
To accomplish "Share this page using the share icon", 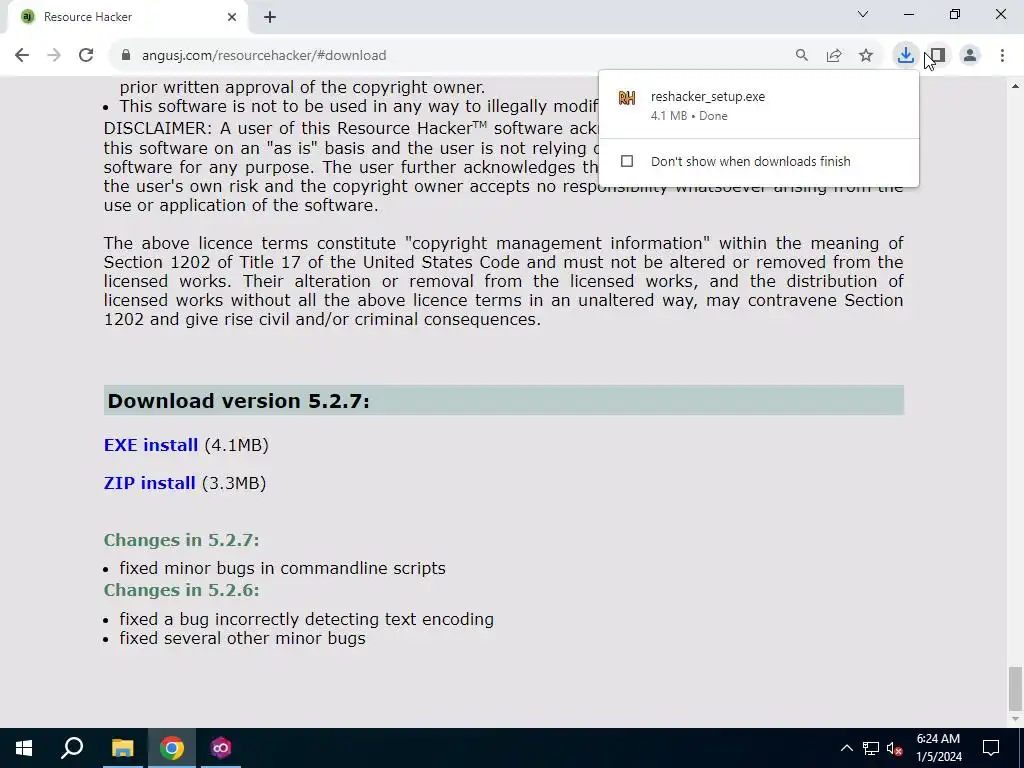I will pyautogui.click(x=834, y=56).
